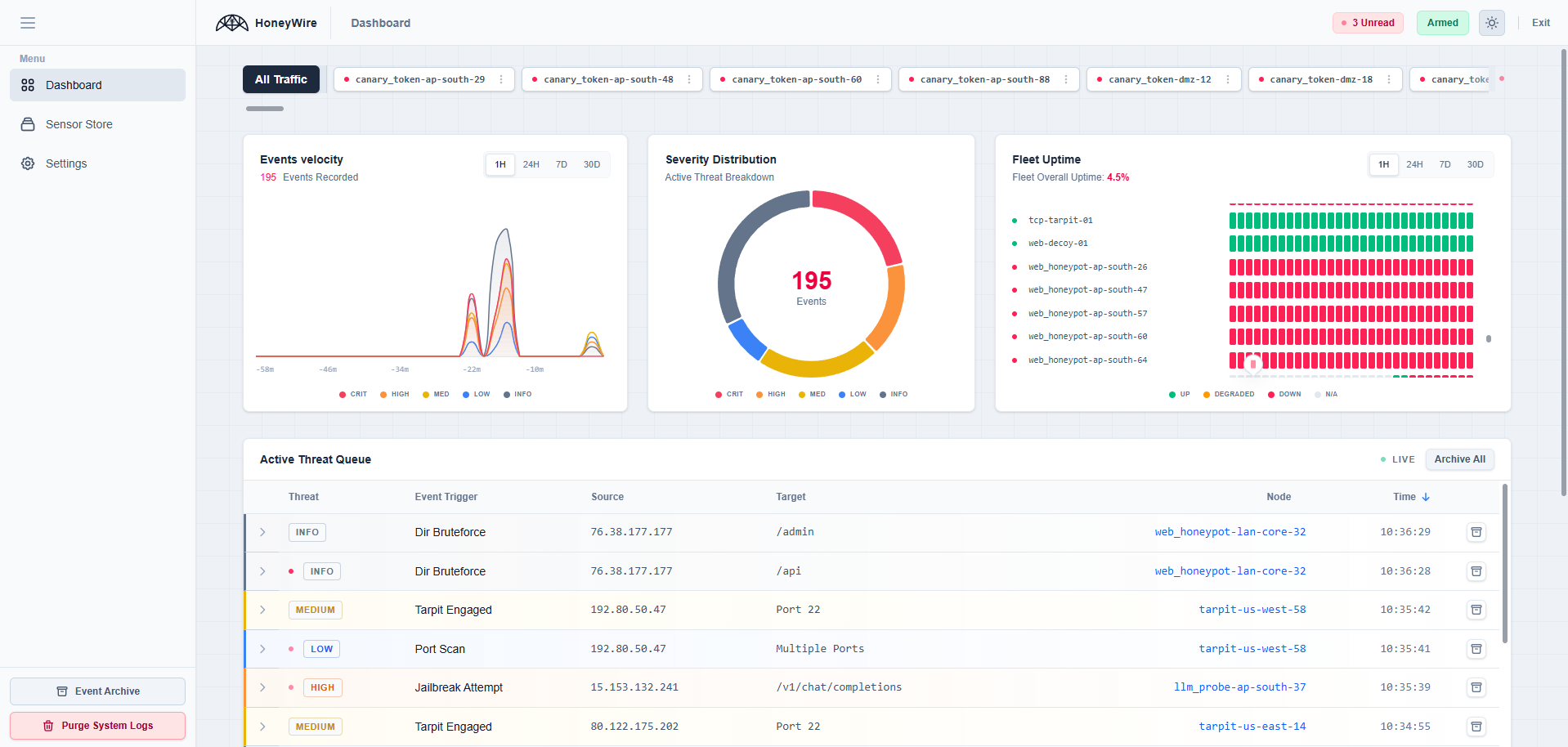
Task: Toggle the light/dark theme sun icon
Action: pyautogui.click(x=1492, y=23)
